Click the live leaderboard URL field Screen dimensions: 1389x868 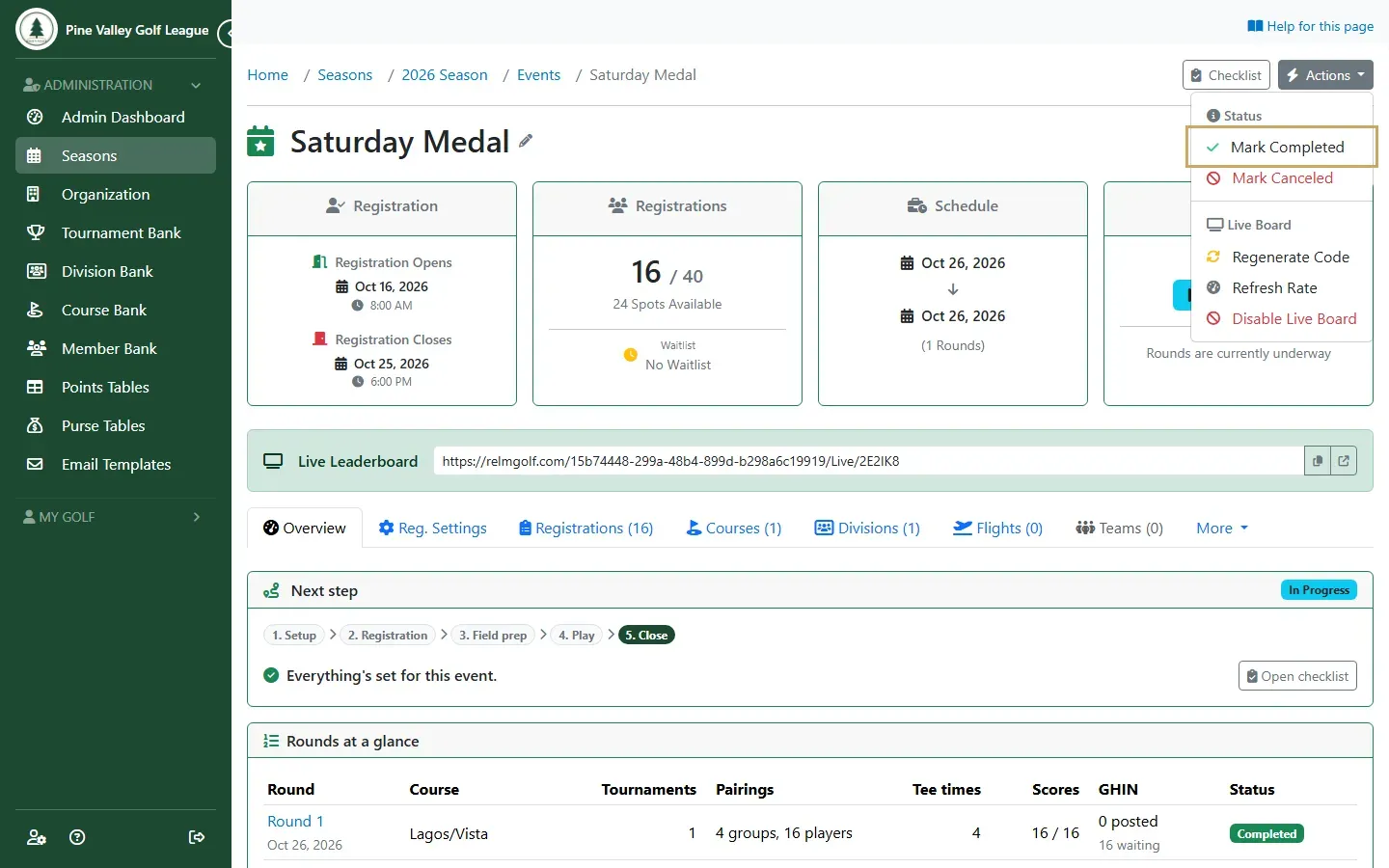868,461
